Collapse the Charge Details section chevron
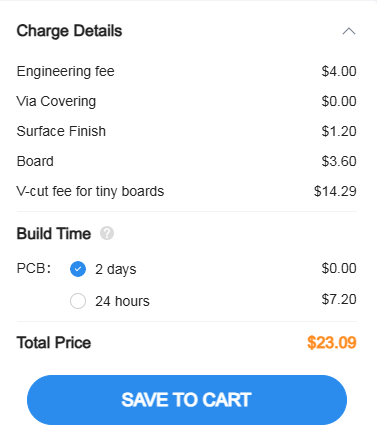The width and height of the screenshot is (377, 443). 349,31
